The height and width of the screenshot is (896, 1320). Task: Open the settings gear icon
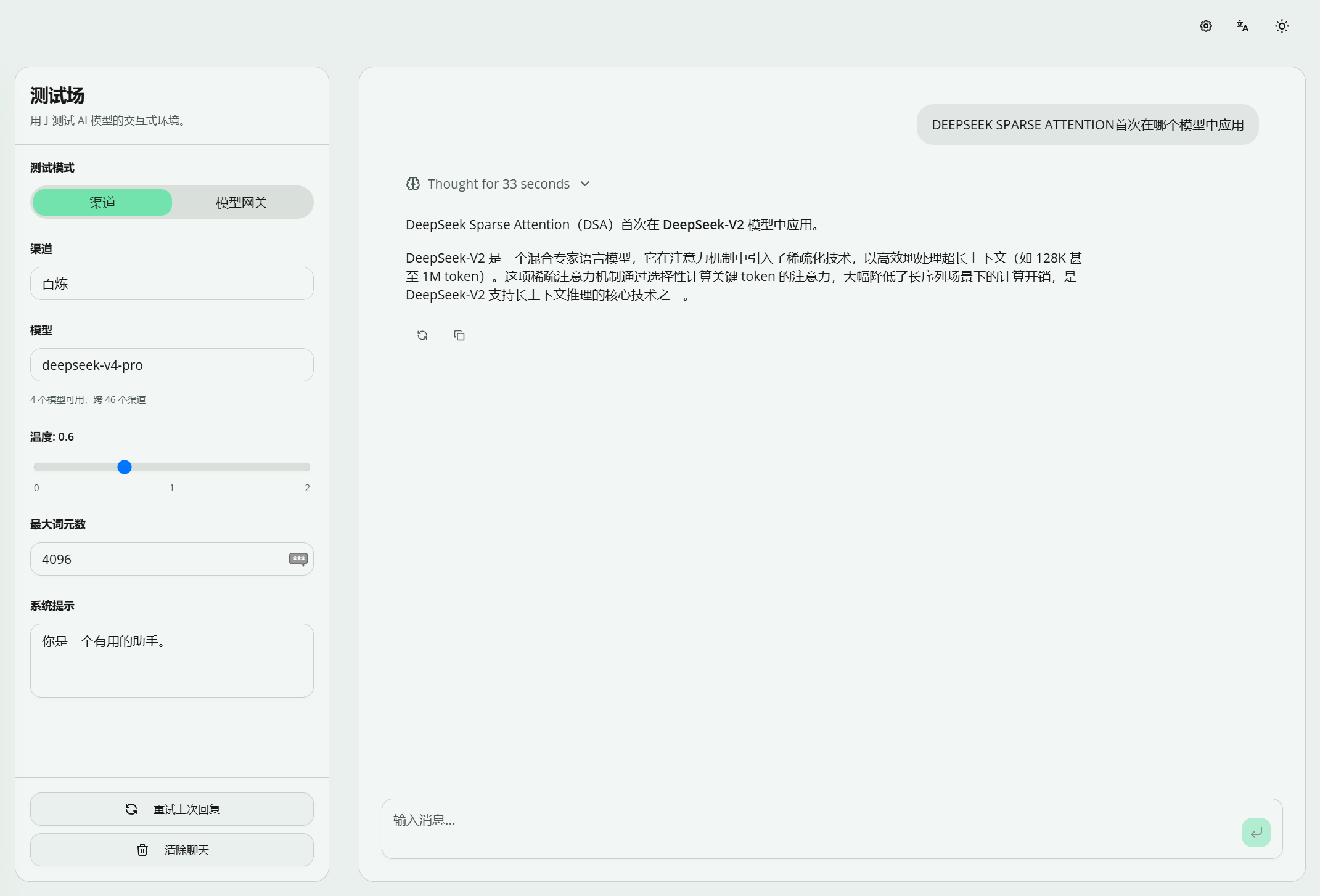[1206, 26]
